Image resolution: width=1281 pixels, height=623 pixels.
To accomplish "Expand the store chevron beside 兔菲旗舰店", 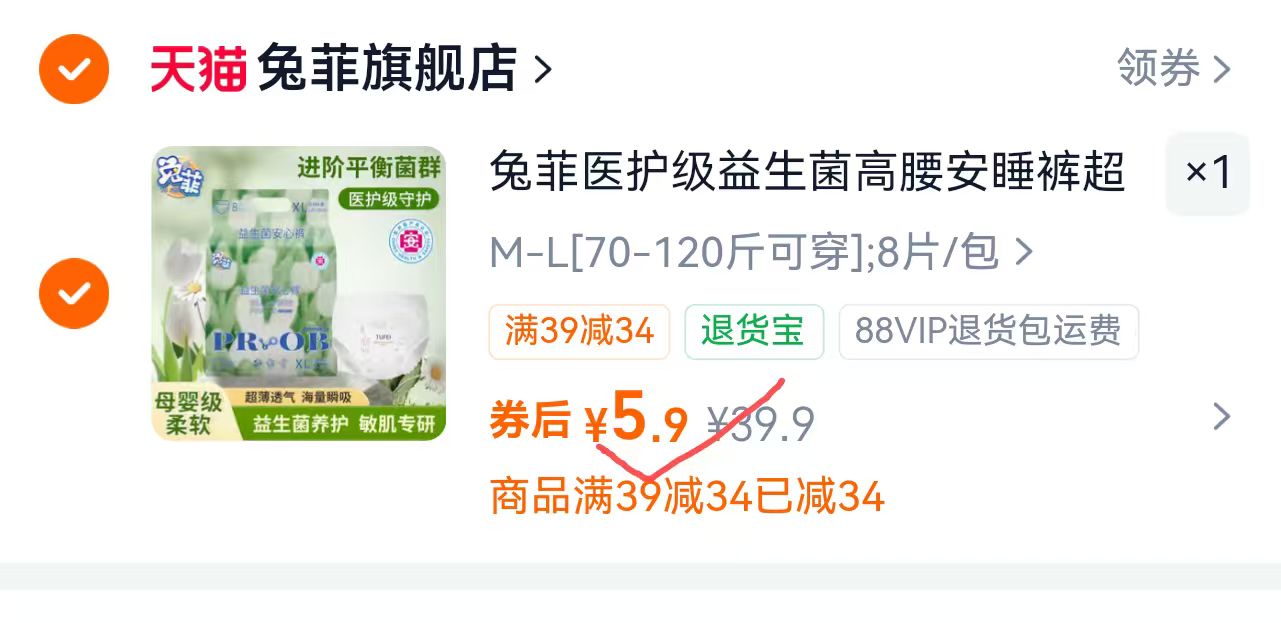I will (x=542, y=70).
